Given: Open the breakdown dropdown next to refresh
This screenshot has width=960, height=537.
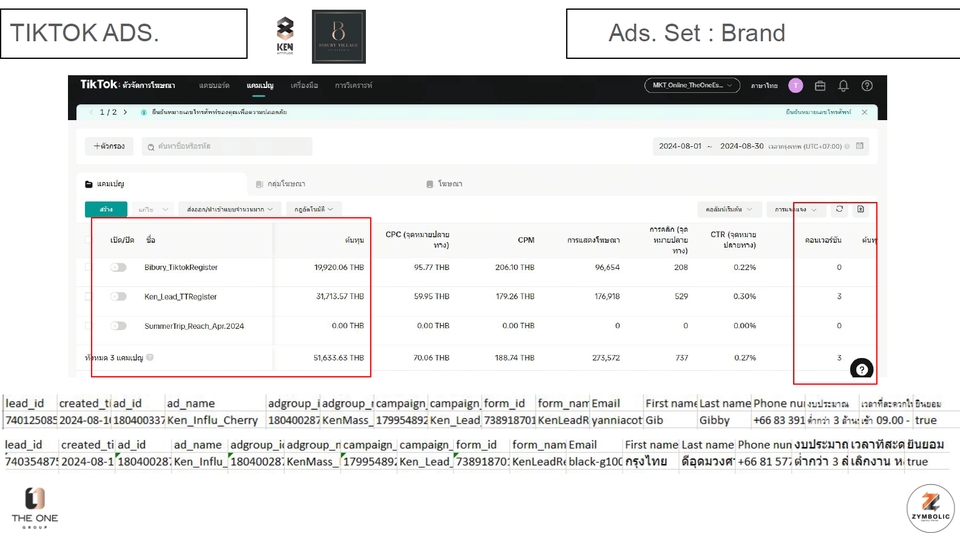Looking at the screenshot, I should (796, 209).
